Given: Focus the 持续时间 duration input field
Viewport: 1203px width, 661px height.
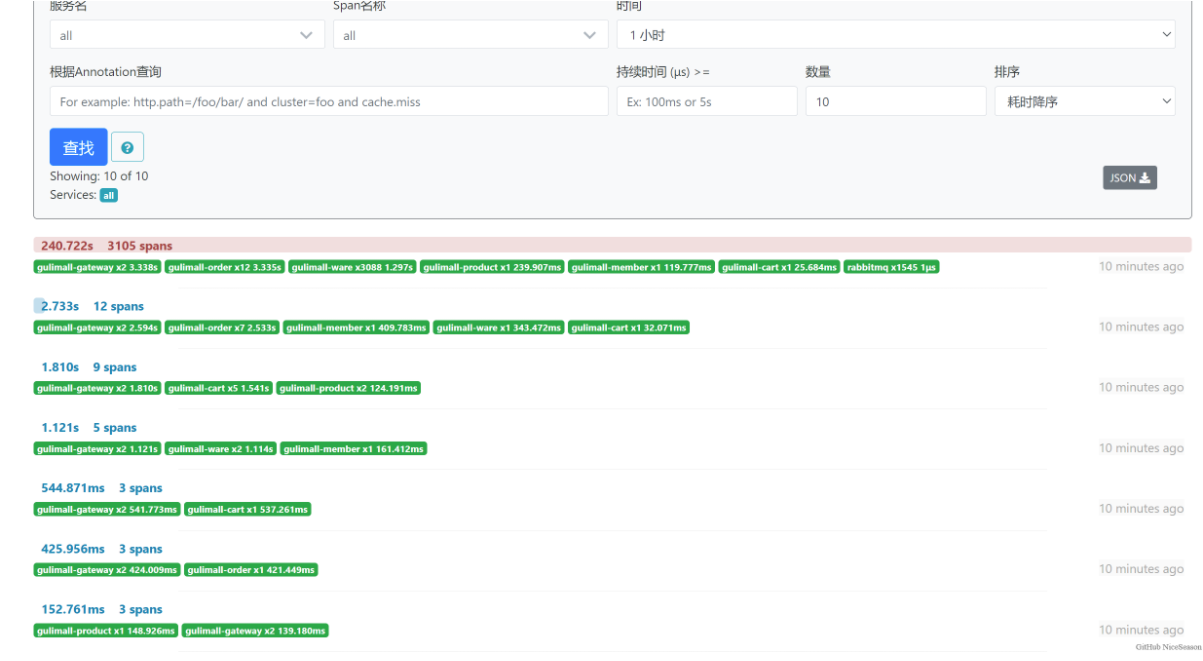Looking at the screenshot, I should (707, 101).
